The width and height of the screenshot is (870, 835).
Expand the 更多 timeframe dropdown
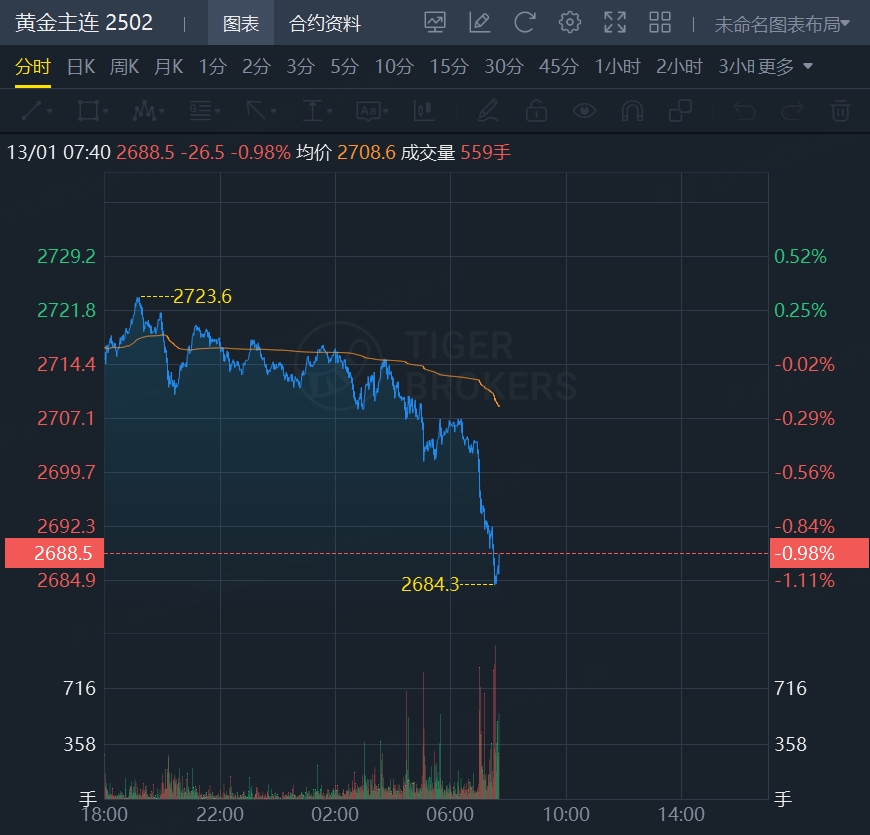click(785, 67)
